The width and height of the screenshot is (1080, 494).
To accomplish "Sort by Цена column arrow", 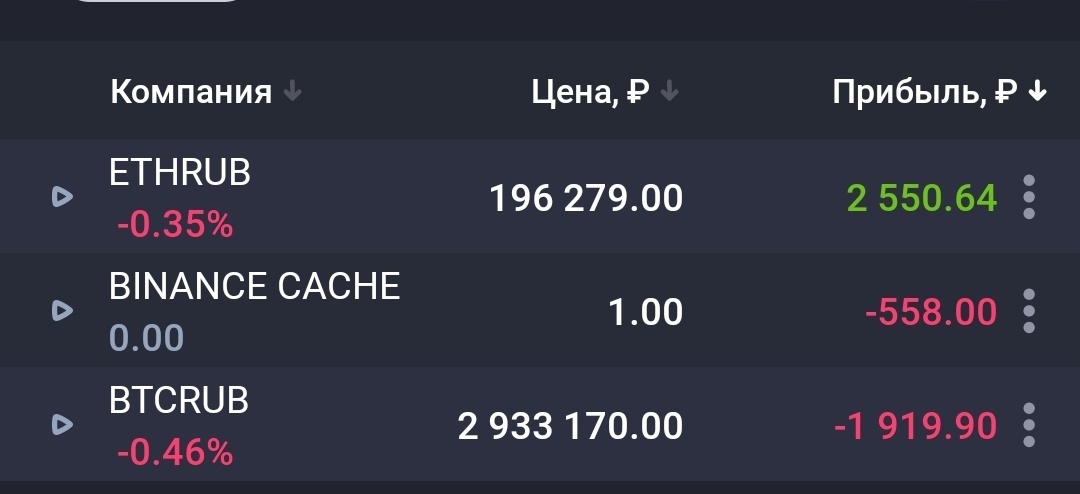I will tap(669, 92).
